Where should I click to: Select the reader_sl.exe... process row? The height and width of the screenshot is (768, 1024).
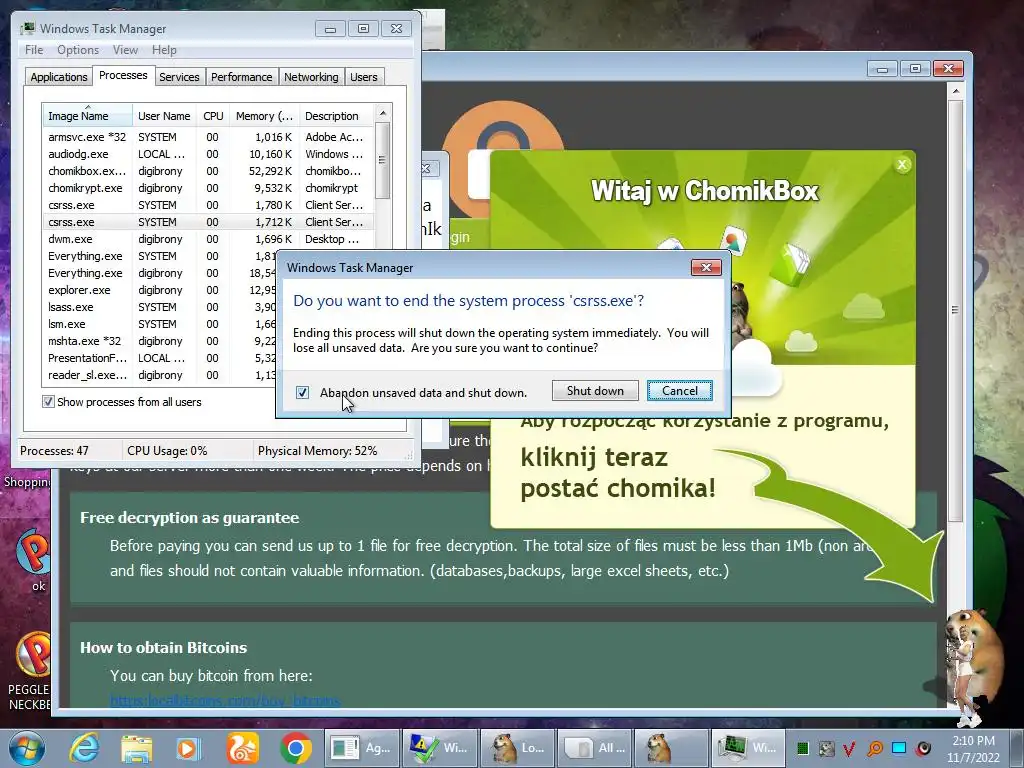(x=160, y=375)
